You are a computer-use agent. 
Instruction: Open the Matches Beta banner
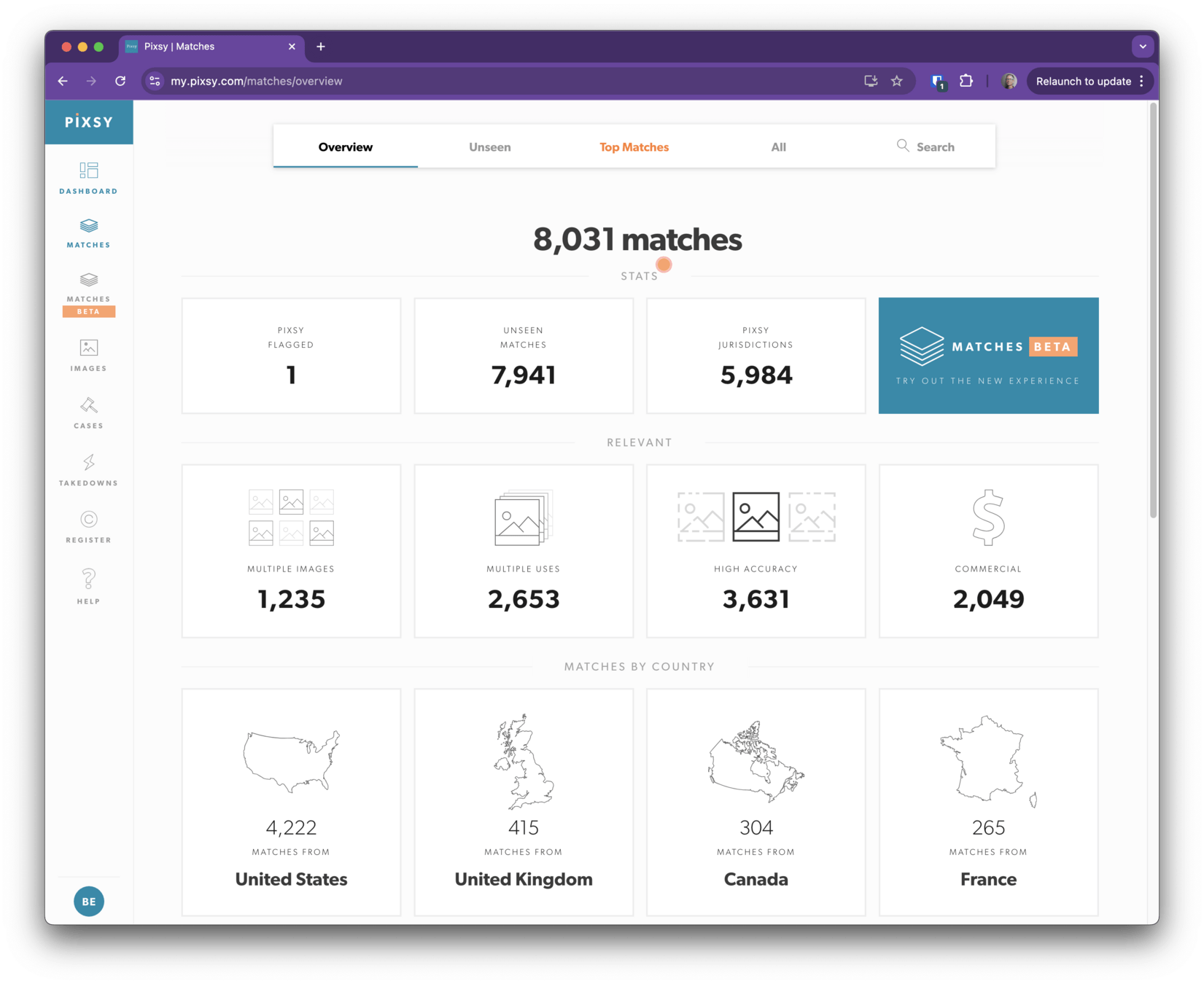click(988, 356)
